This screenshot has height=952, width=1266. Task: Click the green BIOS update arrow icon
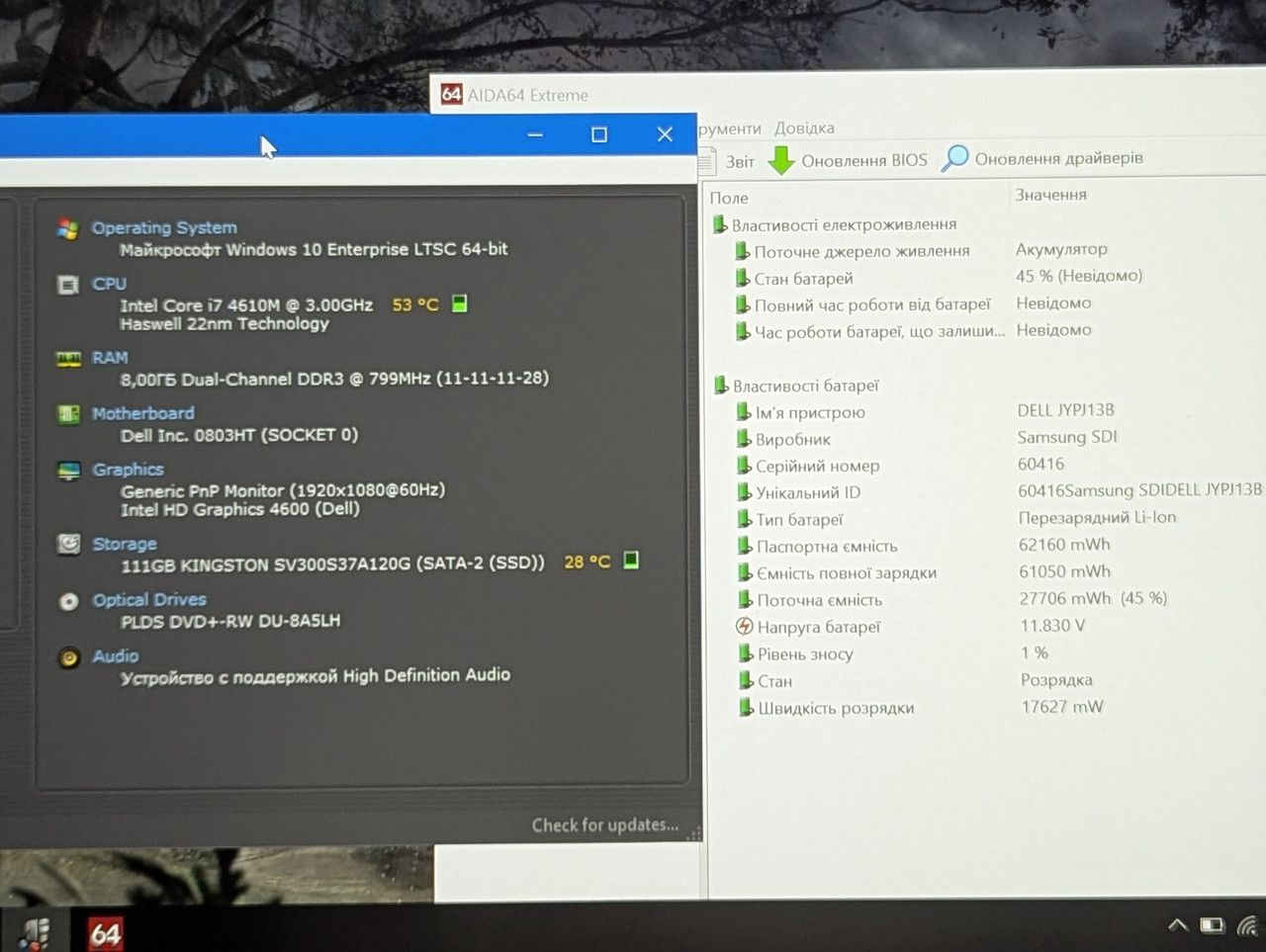point(781,160)
